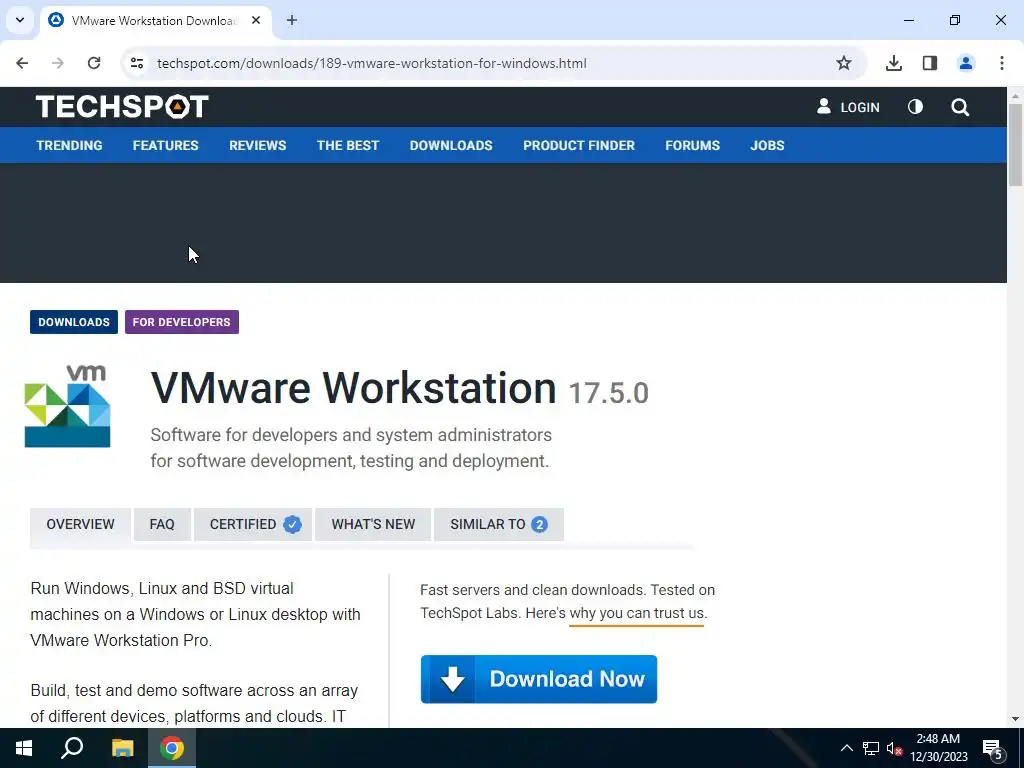Select the VMware Workstation Download browser tab

[155, 20]
